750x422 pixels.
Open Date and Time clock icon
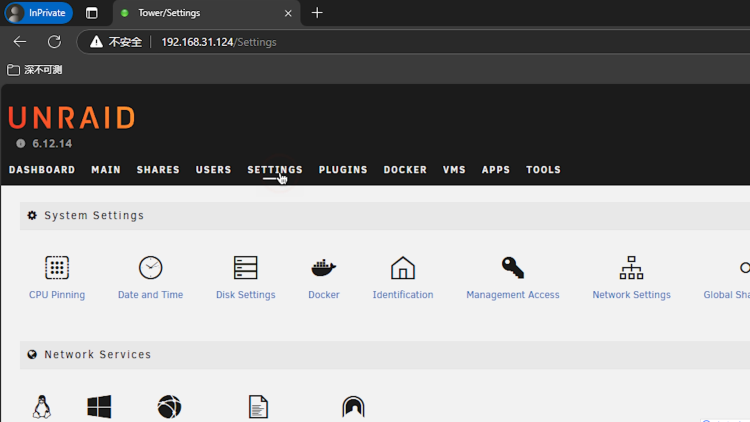(150, 267)
